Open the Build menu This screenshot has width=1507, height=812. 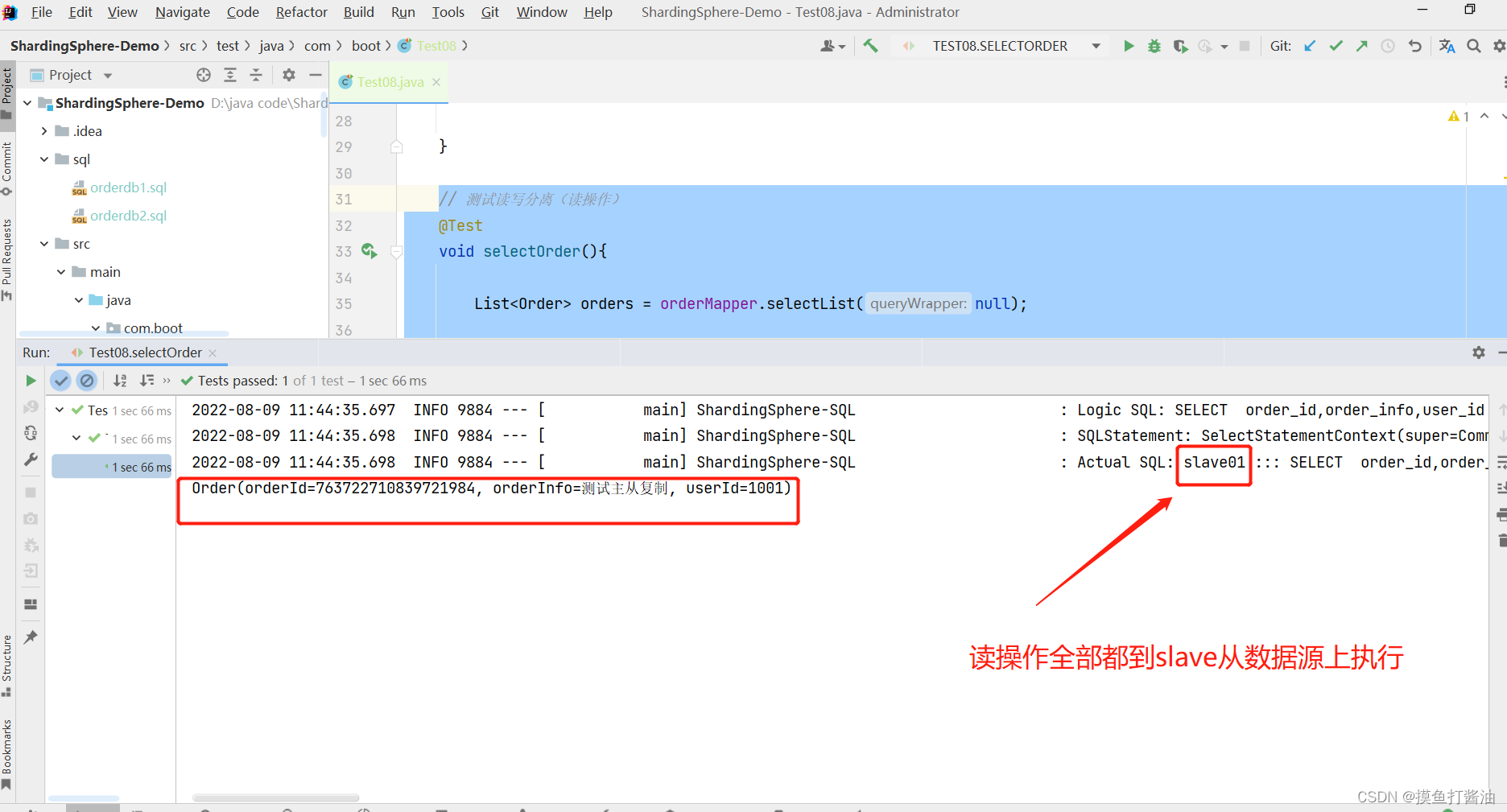(x=358, y=12)
